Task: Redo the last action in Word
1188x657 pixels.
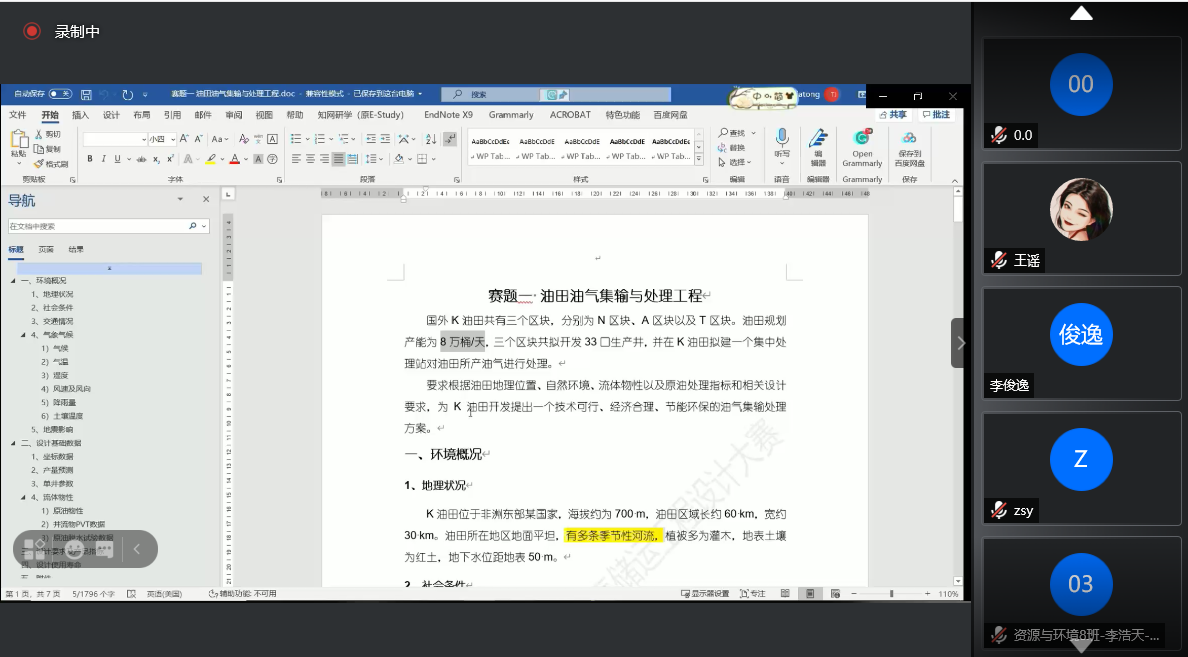Action: coord(127,95)
